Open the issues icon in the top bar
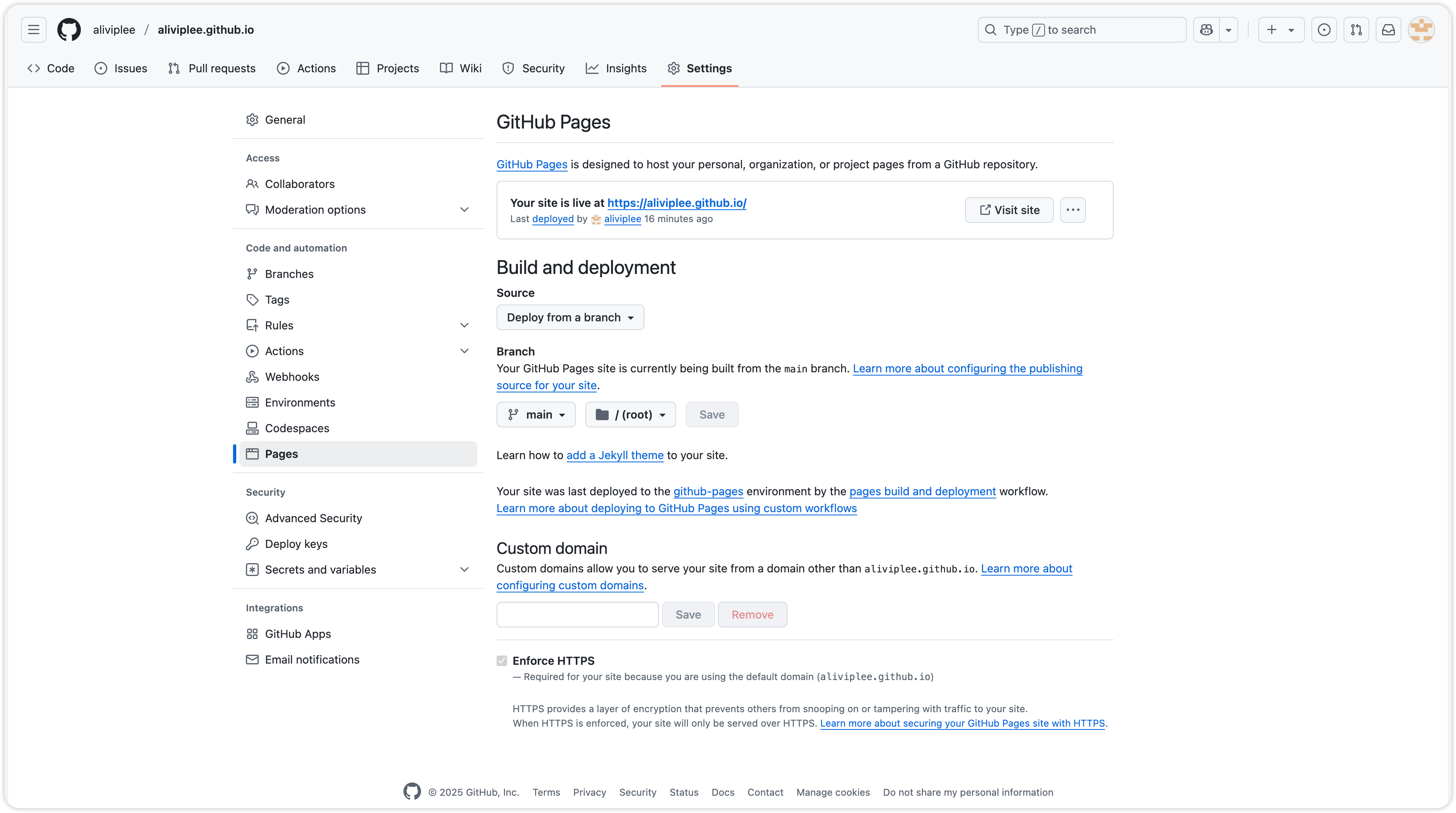This screenshot has height=813, width=1456. click(1324, 29)
